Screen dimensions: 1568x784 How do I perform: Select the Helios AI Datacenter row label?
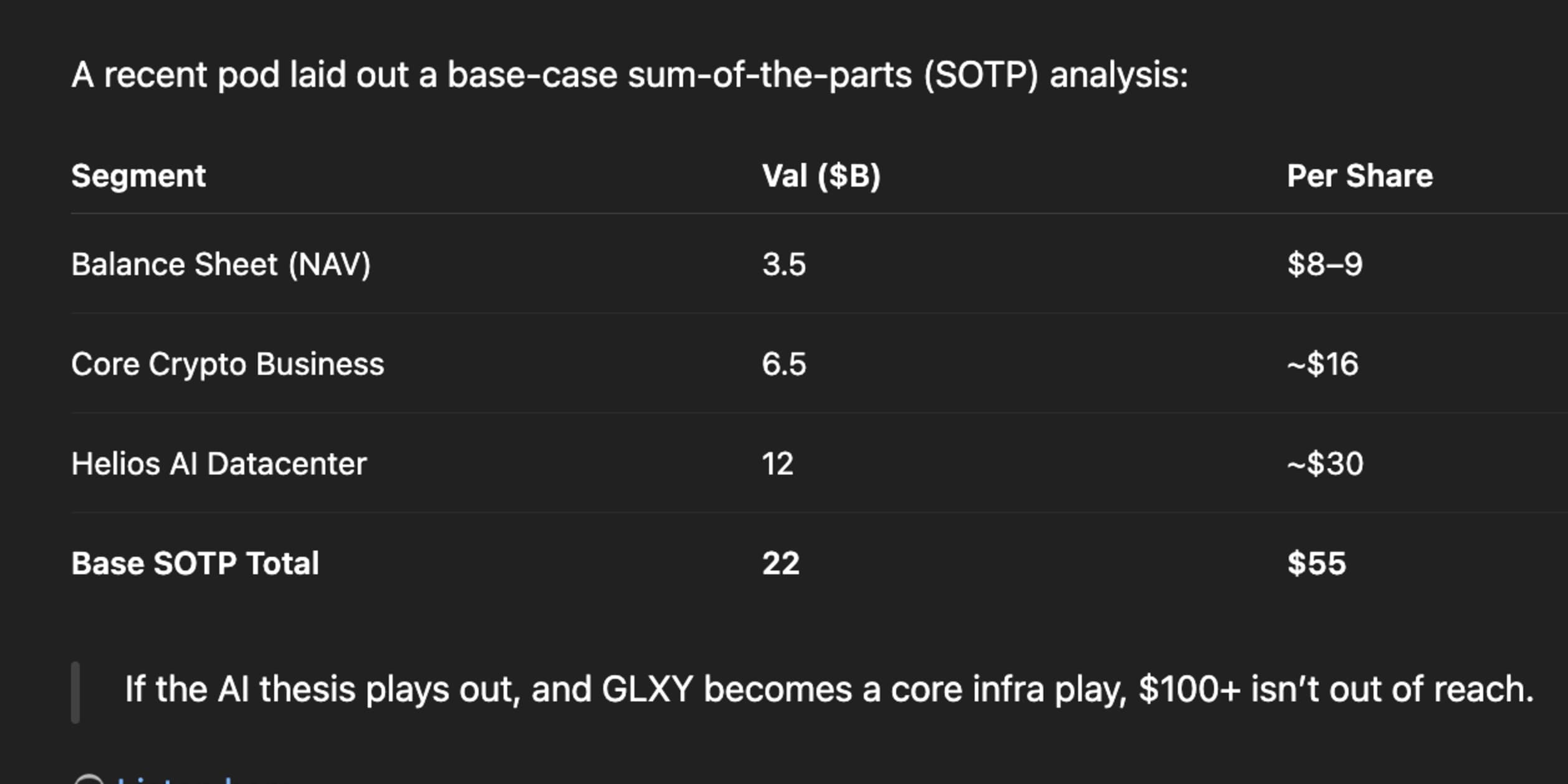[219, 464]
